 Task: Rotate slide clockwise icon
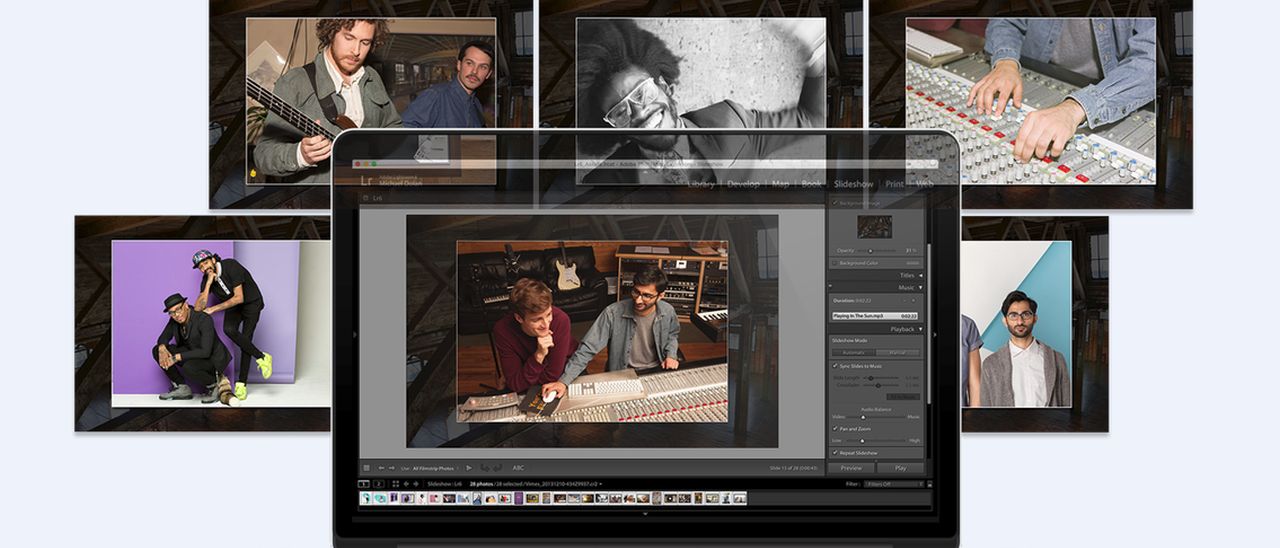pyautogui.click(x=497, y=468)
